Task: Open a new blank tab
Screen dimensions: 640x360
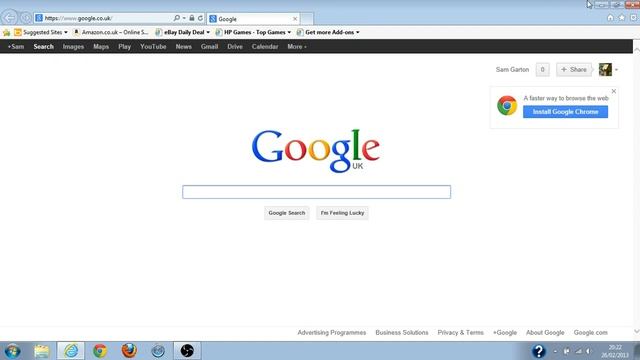Action: pyautogui.click(x=307, y=19)
